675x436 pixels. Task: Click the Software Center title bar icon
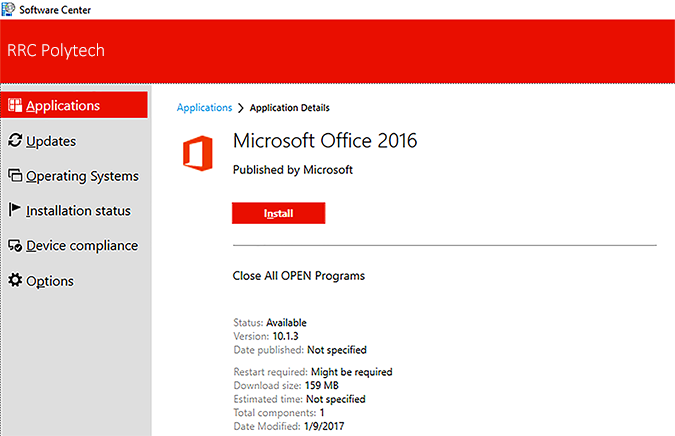(8, 9)
